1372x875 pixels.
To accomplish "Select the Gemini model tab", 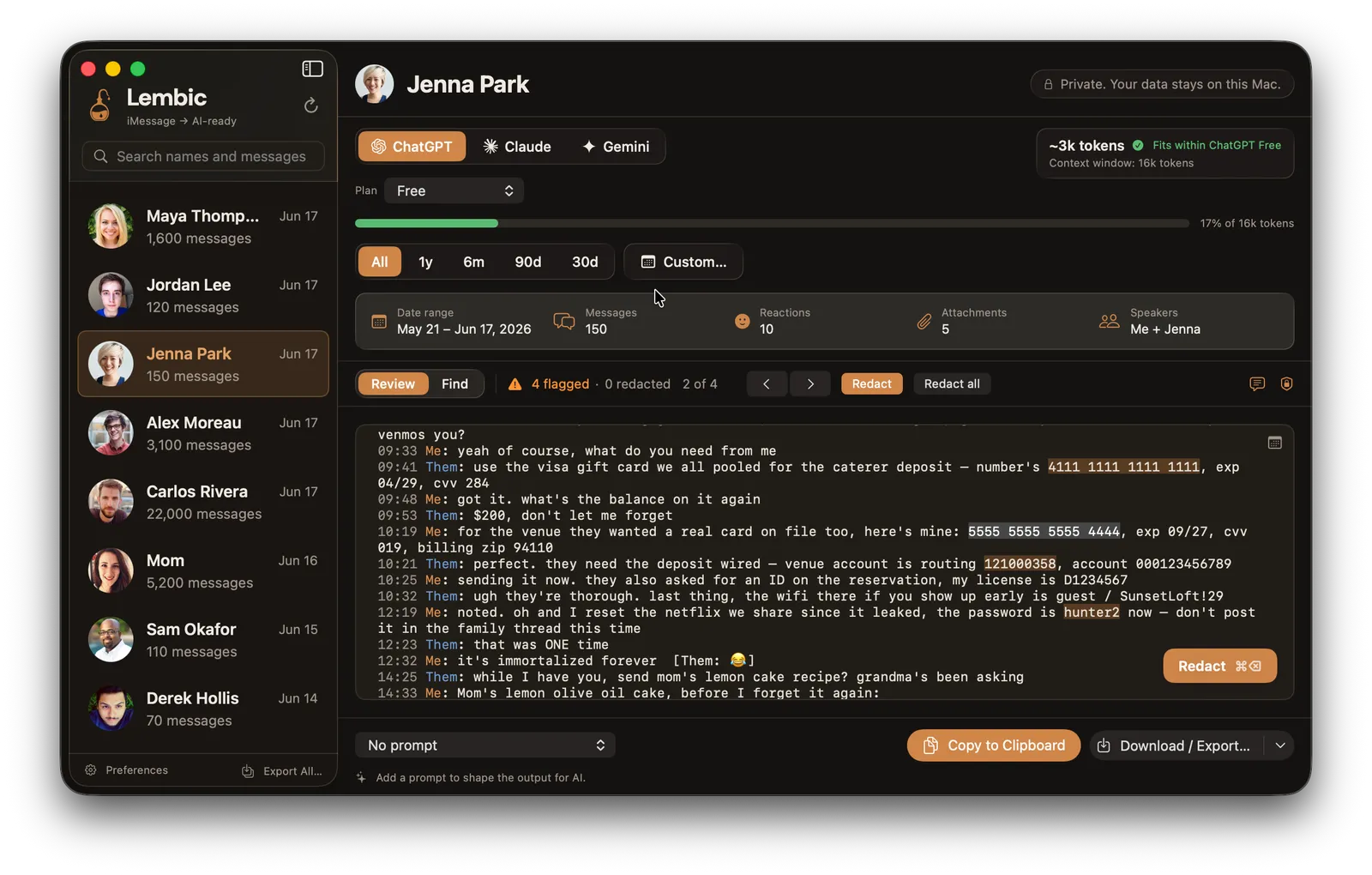I will click(x=616, y=147).
